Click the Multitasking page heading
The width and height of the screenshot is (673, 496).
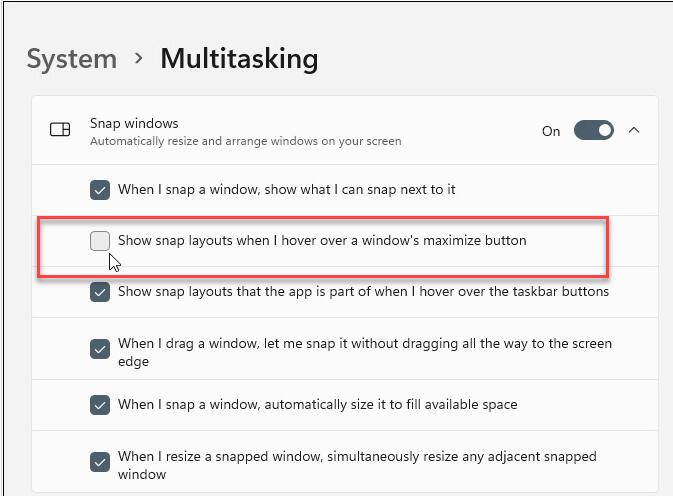point(239,59)
